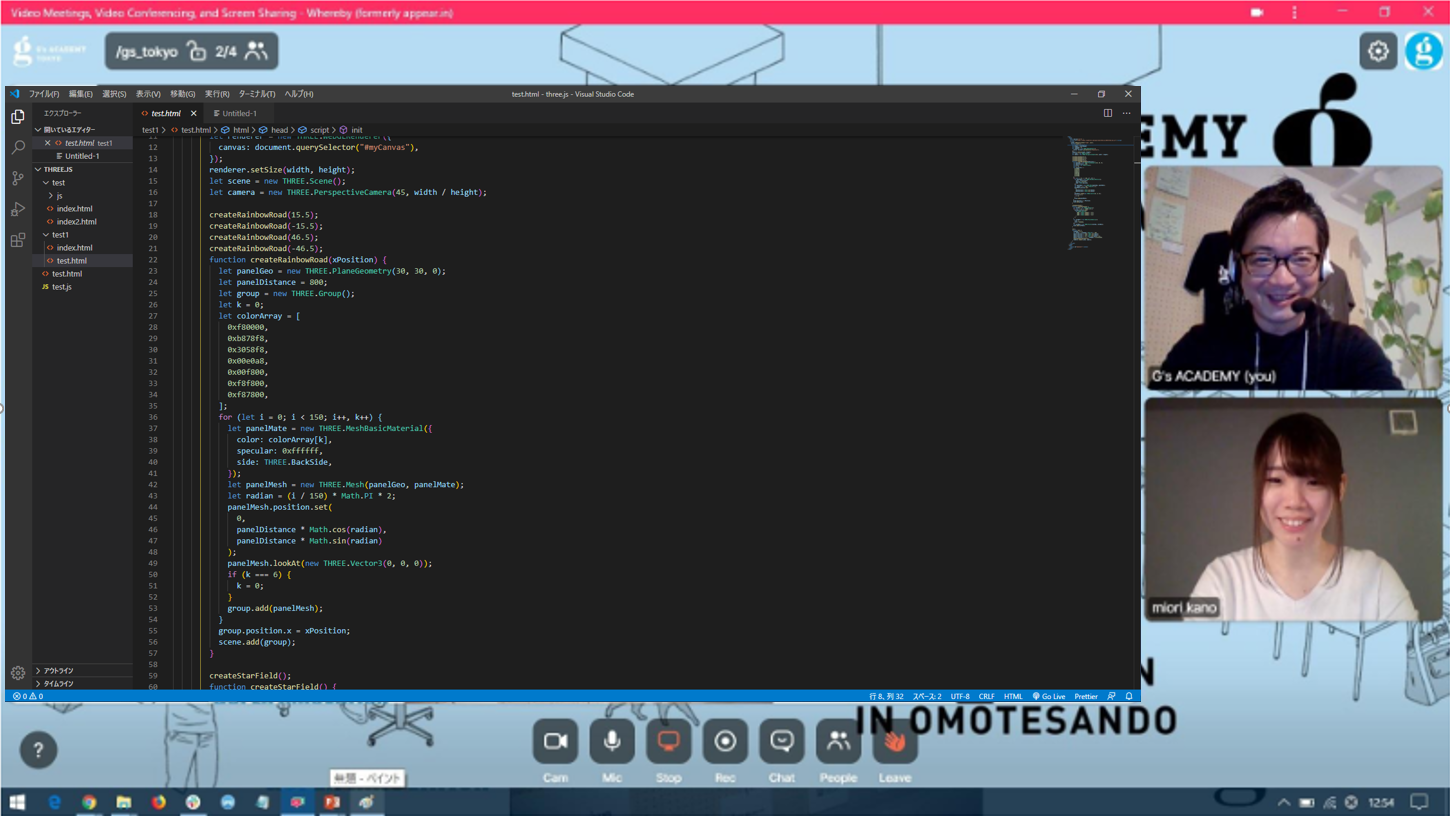This screenshot has width=1450, height=816.
Task: Leave the meeting with Leave button
Action: (x=894, y=742)
